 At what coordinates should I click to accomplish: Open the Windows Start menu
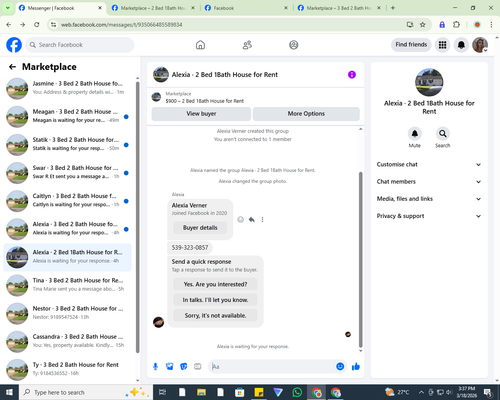pyautogui.click(x=9, y=392)
